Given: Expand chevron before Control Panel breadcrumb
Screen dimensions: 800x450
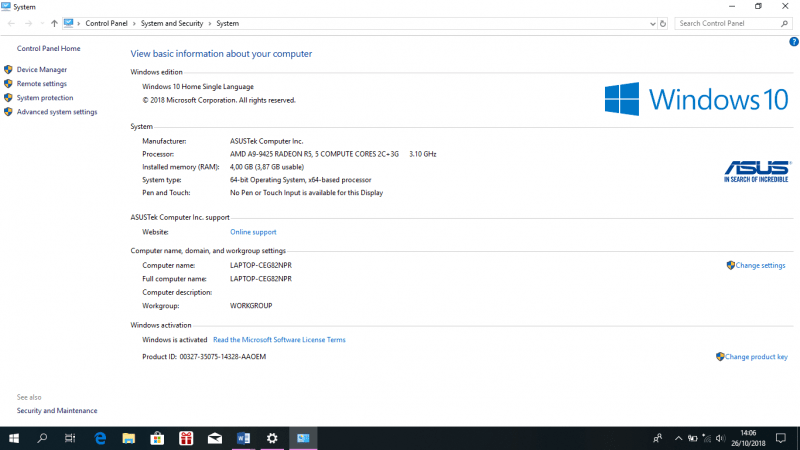Looking at the screenshot, I should 79,23.
